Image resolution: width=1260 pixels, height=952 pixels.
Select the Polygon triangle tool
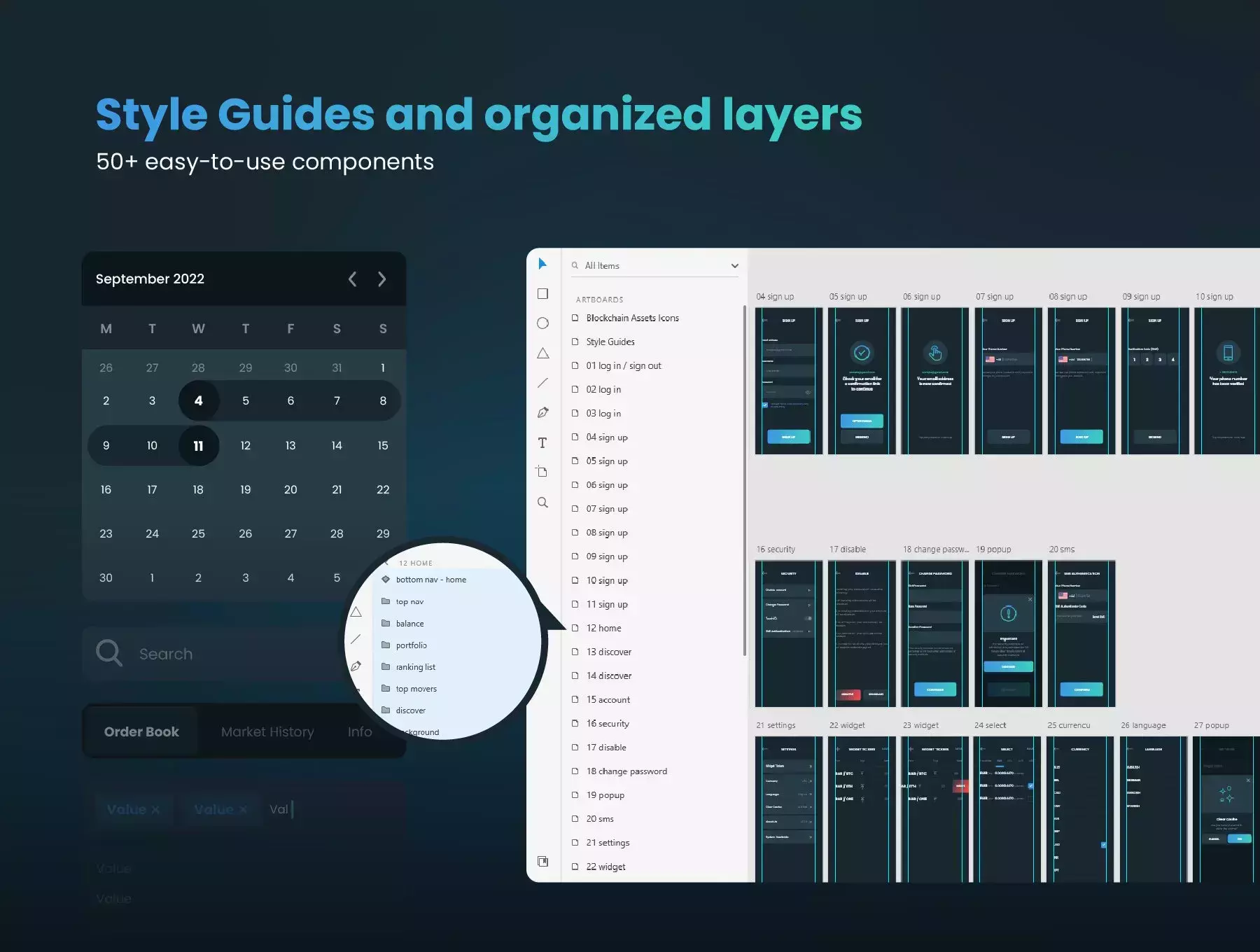pyautogui.click(x=542, y=353)
